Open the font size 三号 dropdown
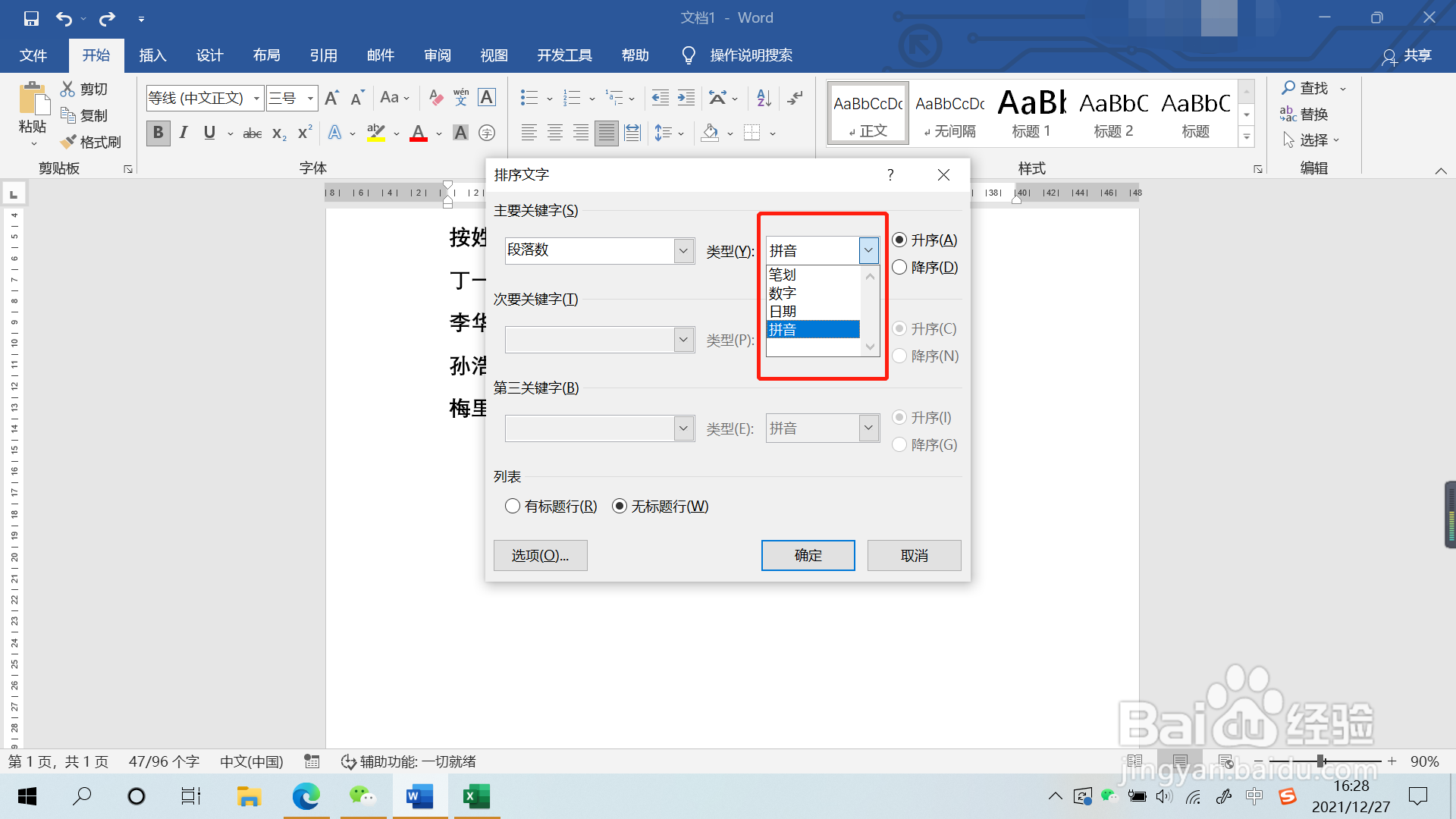The image size is (1456, 819). 310,98
